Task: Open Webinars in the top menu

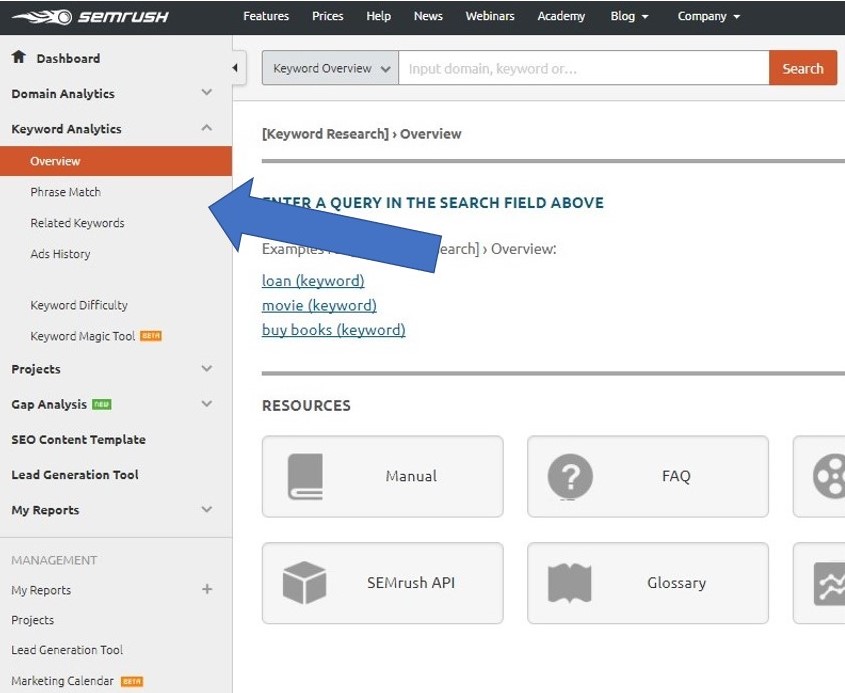Action: point(490,16)
